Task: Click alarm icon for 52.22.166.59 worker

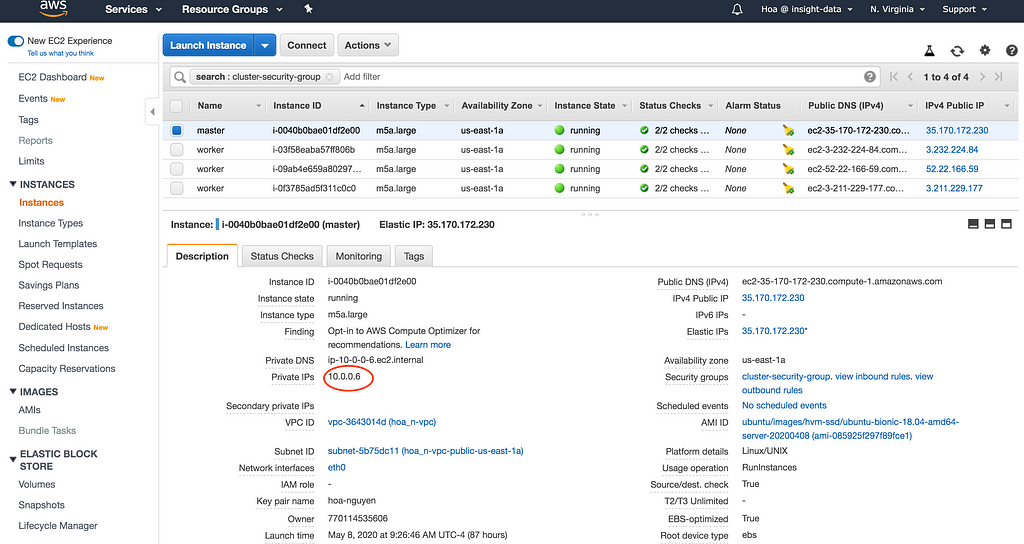Action: pyautogui.click(x=788, y=169)
